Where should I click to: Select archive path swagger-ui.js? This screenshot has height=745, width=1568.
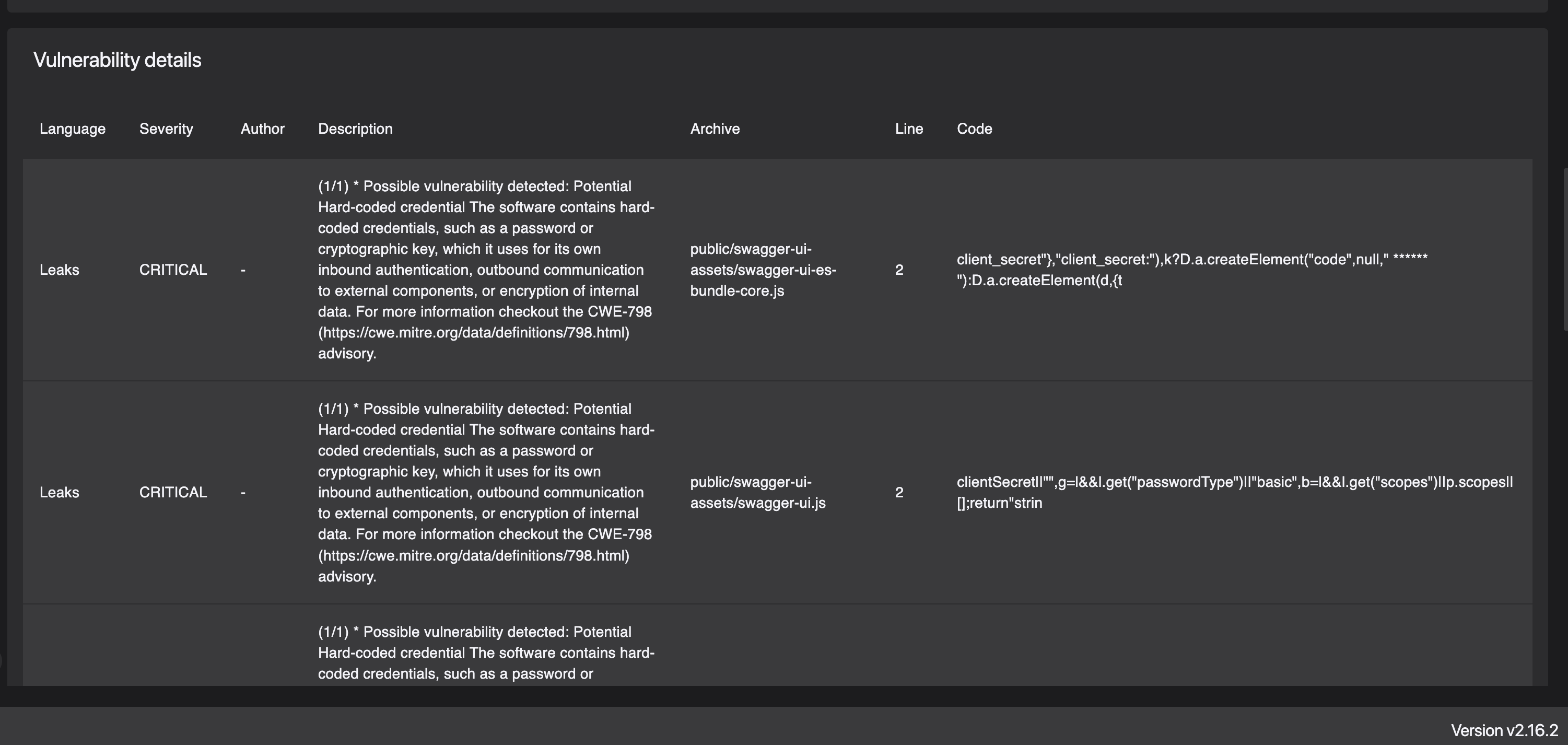tap(758, 492)
